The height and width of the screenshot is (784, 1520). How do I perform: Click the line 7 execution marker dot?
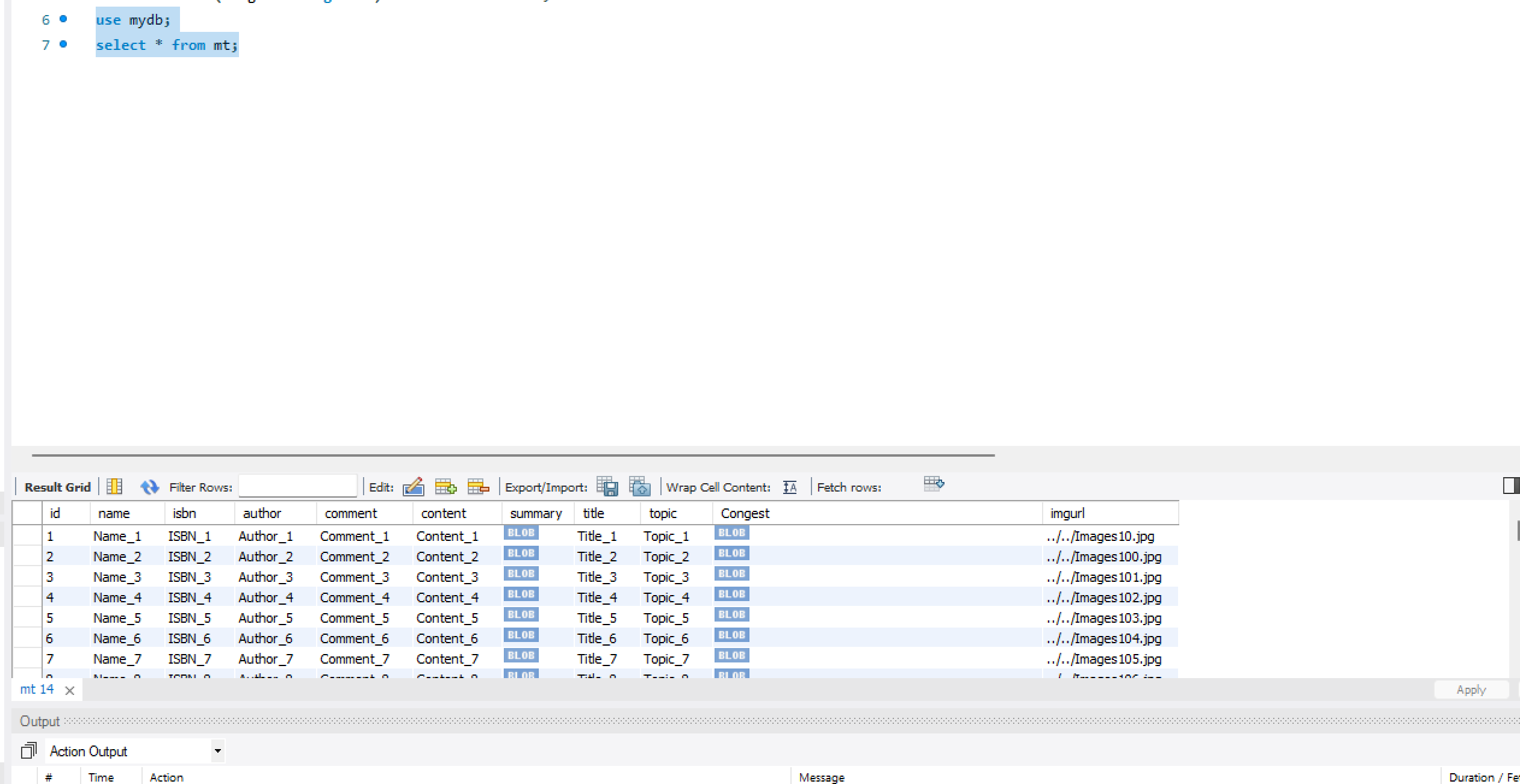[x=63, y=44]
